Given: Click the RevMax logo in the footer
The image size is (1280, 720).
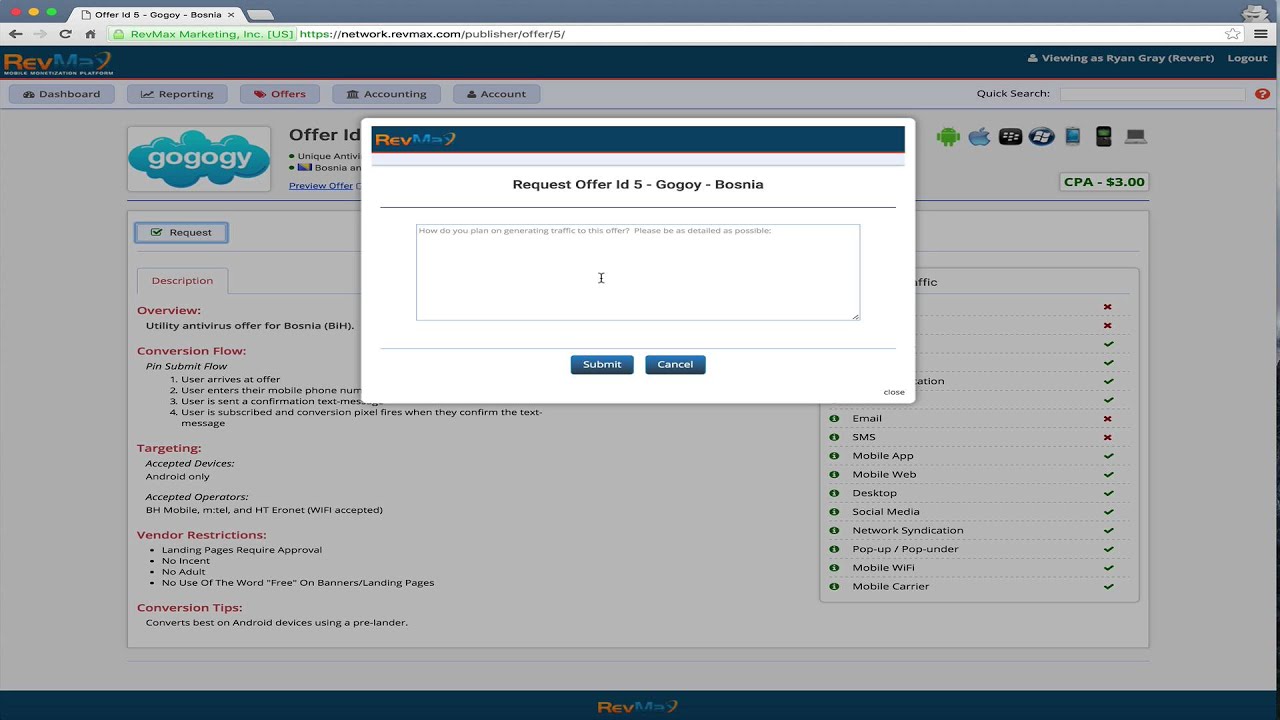Looking at the screenshot, I should 638,706.
